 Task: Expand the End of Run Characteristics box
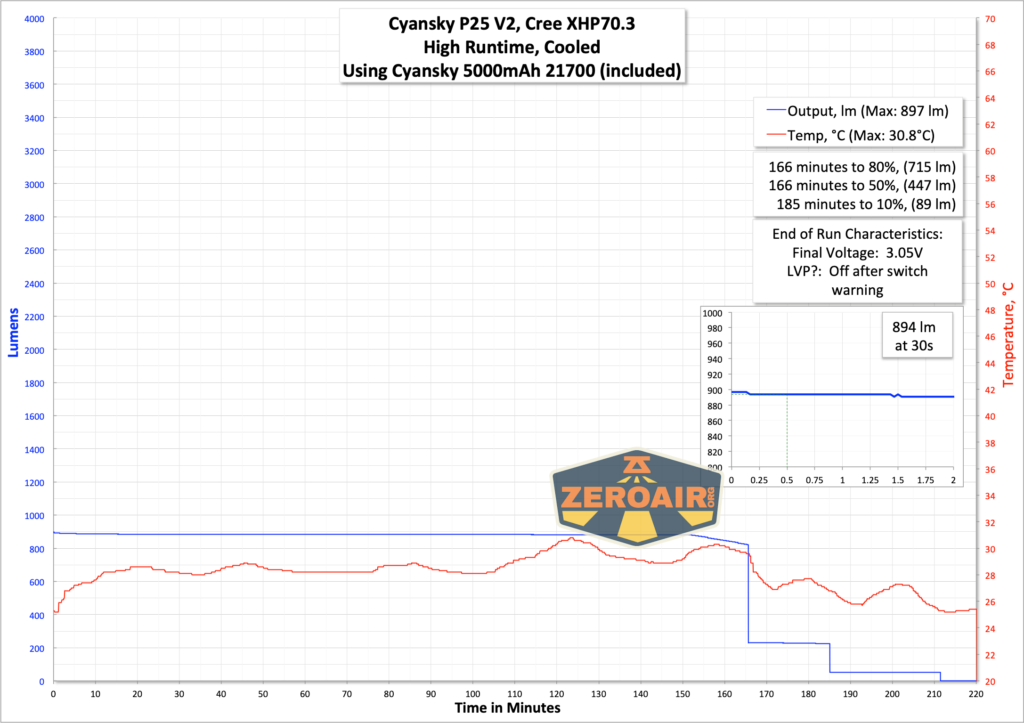[856, 262]
